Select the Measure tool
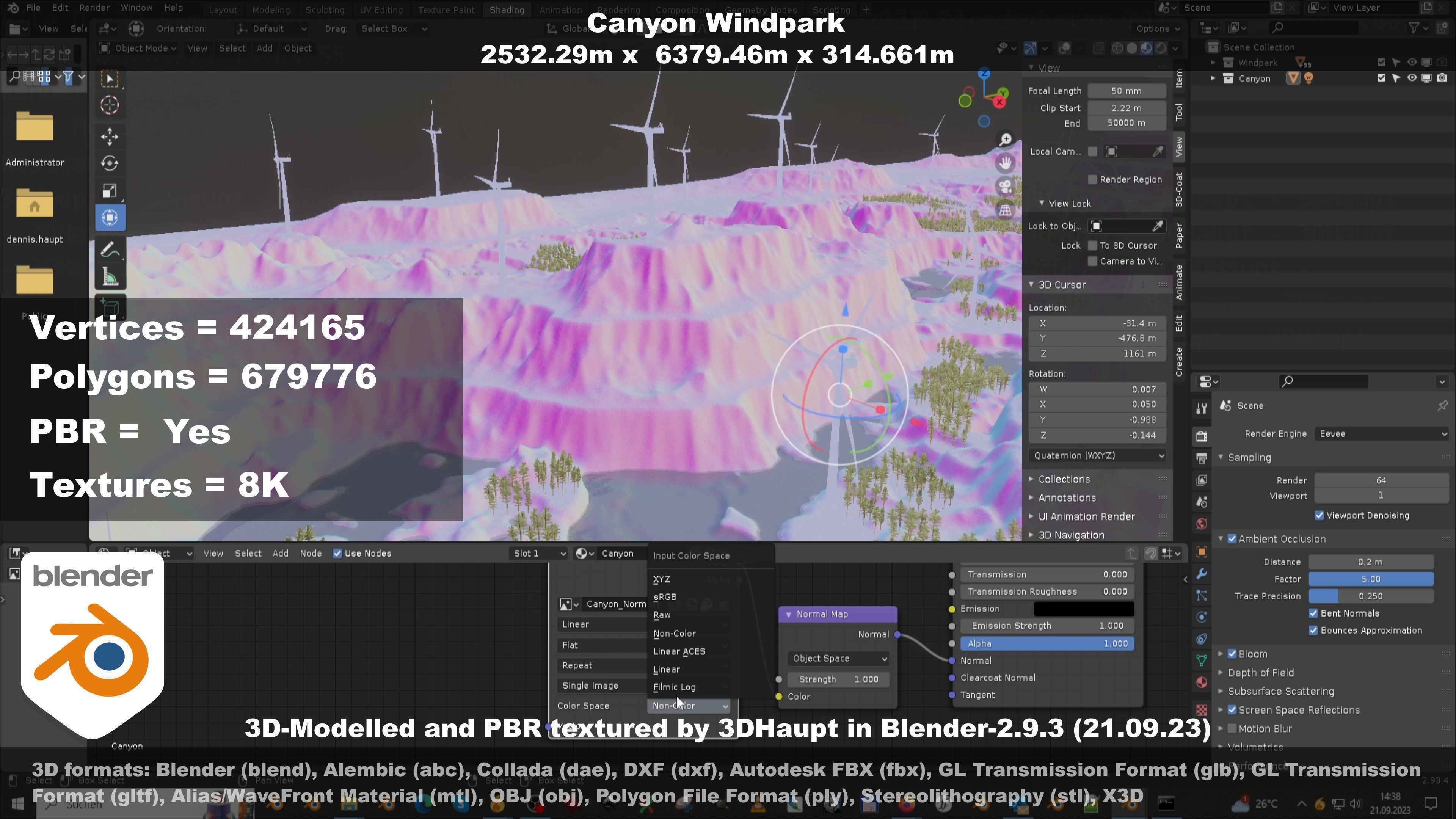 pos(110,278)
